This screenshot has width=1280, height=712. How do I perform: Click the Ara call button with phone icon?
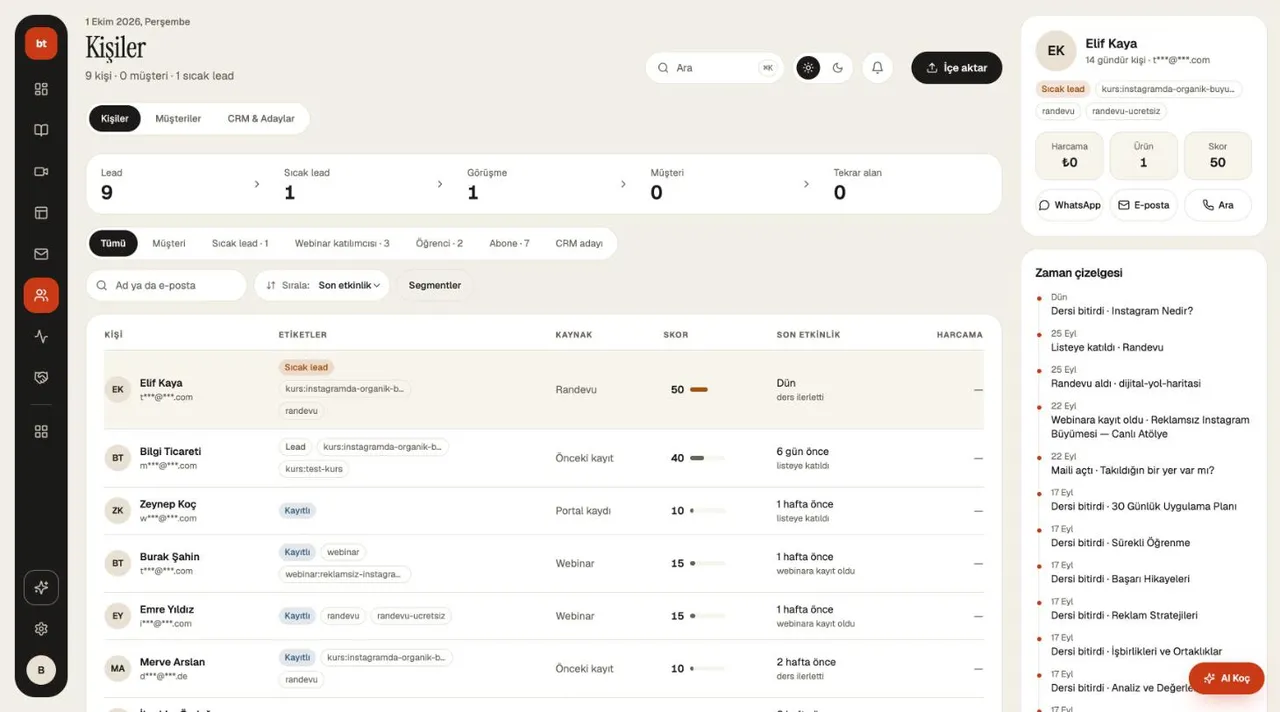pos(1218,205)
